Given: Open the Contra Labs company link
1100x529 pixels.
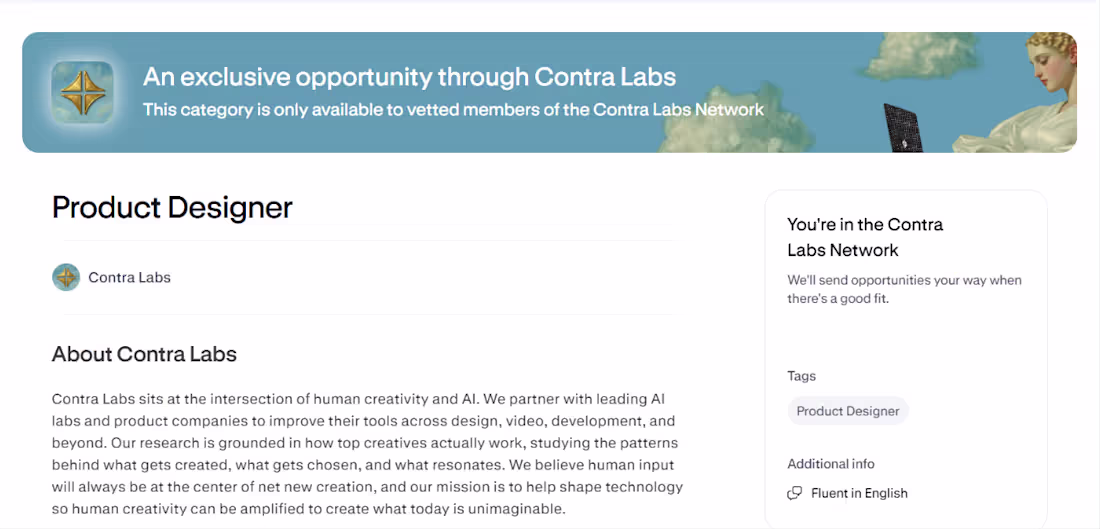Looking at the screenshot, I should coord(129,277).
